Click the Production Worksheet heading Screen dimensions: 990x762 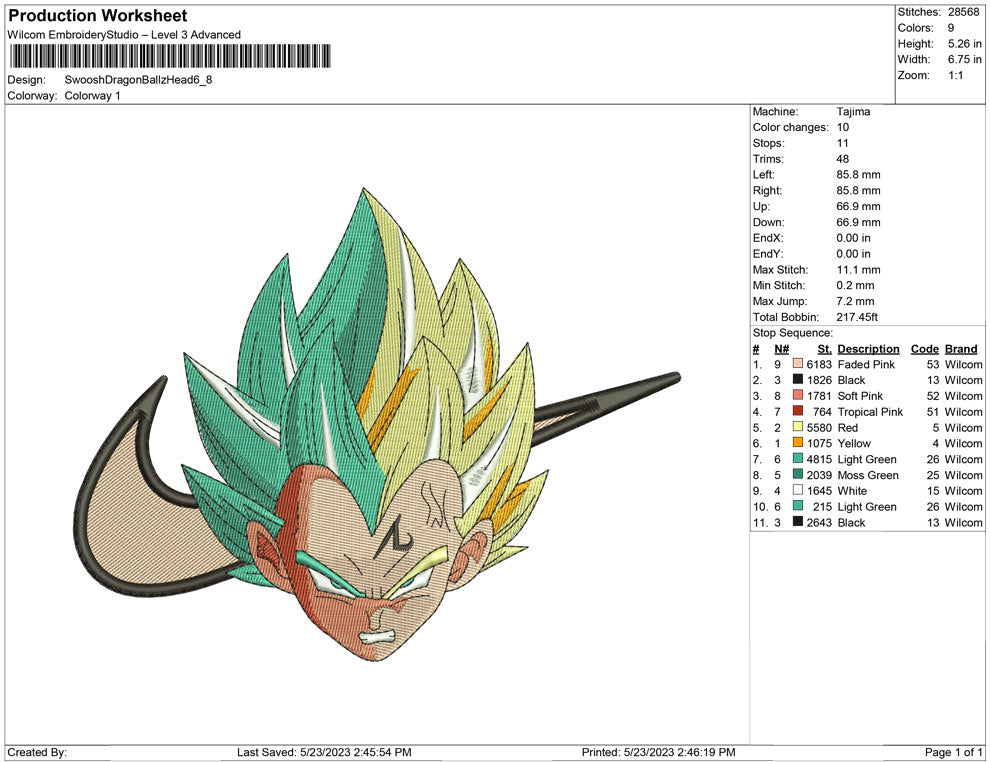(x=98, y=16)
